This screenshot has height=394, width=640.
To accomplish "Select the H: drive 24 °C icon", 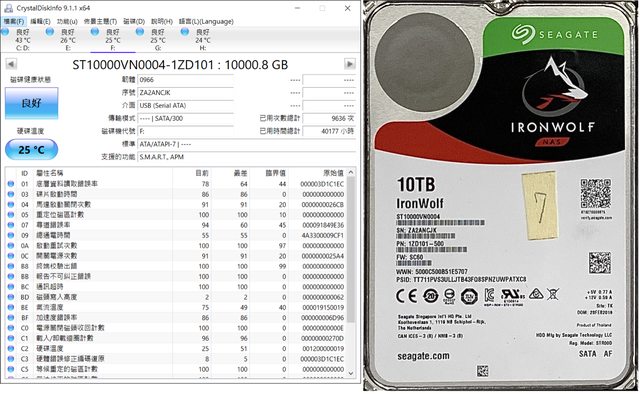I will pyautogui.click(x=184, y=32).
